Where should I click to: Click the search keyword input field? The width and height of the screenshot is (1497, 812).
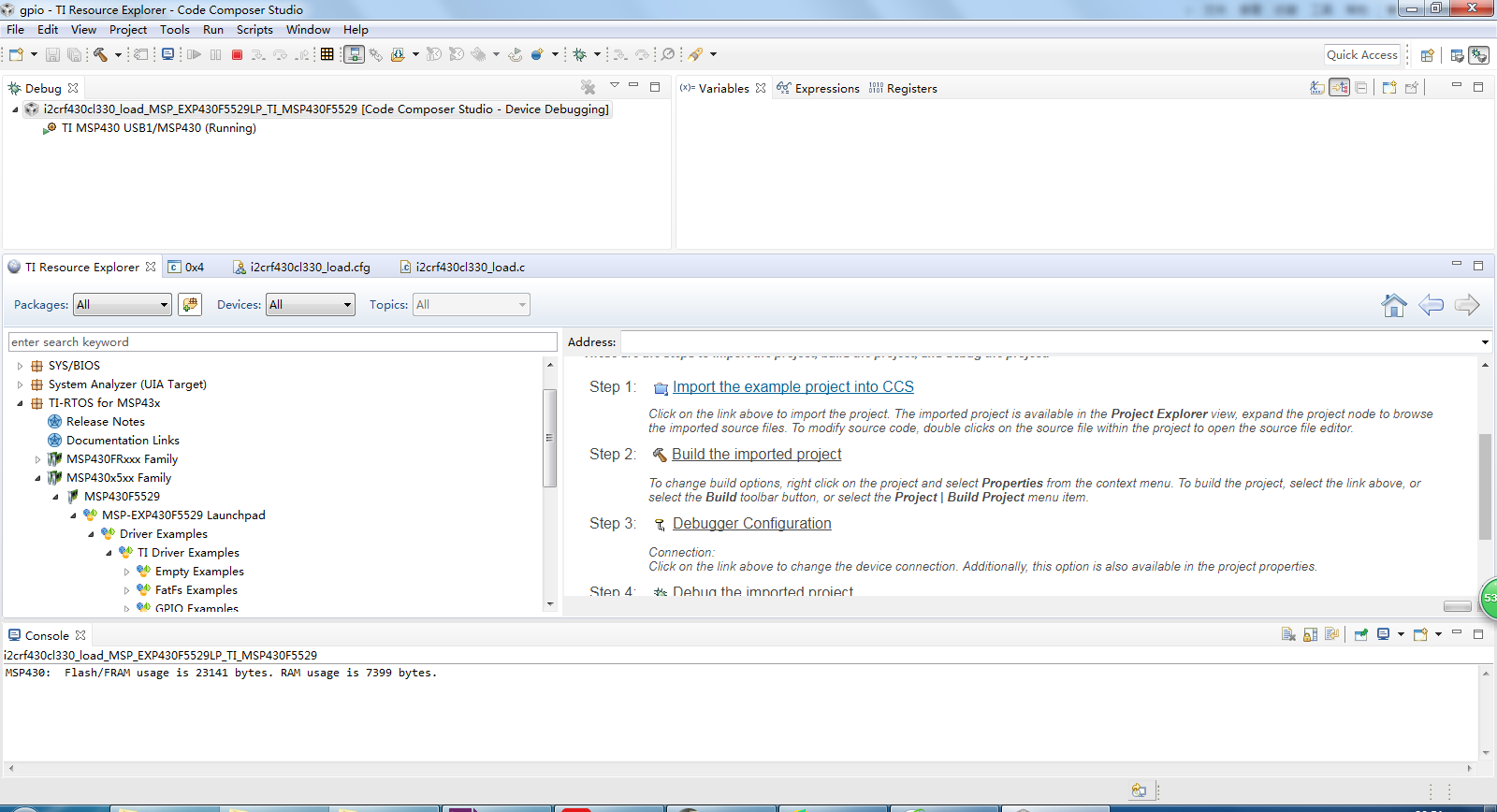click(x=283, y=342)
